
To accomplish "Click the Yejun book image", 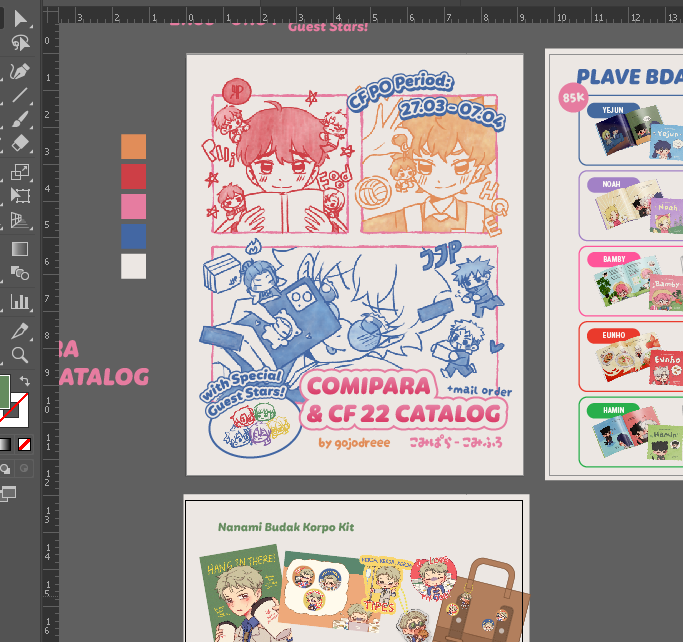I will point(640,132).
